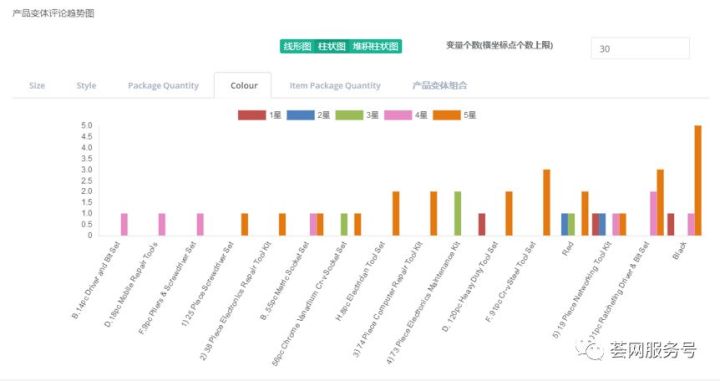Switch chart to 柱状图 bar view
Screen dimensions: 720x381
coord(332,46)
